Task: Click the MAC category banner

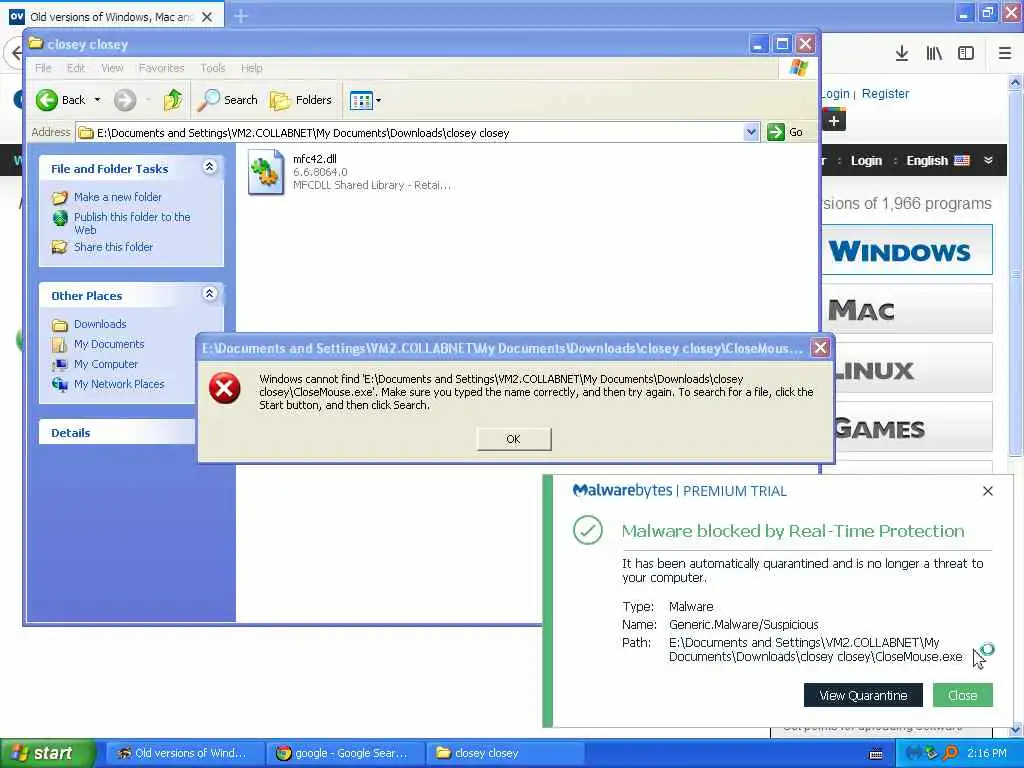Action: 906,309
